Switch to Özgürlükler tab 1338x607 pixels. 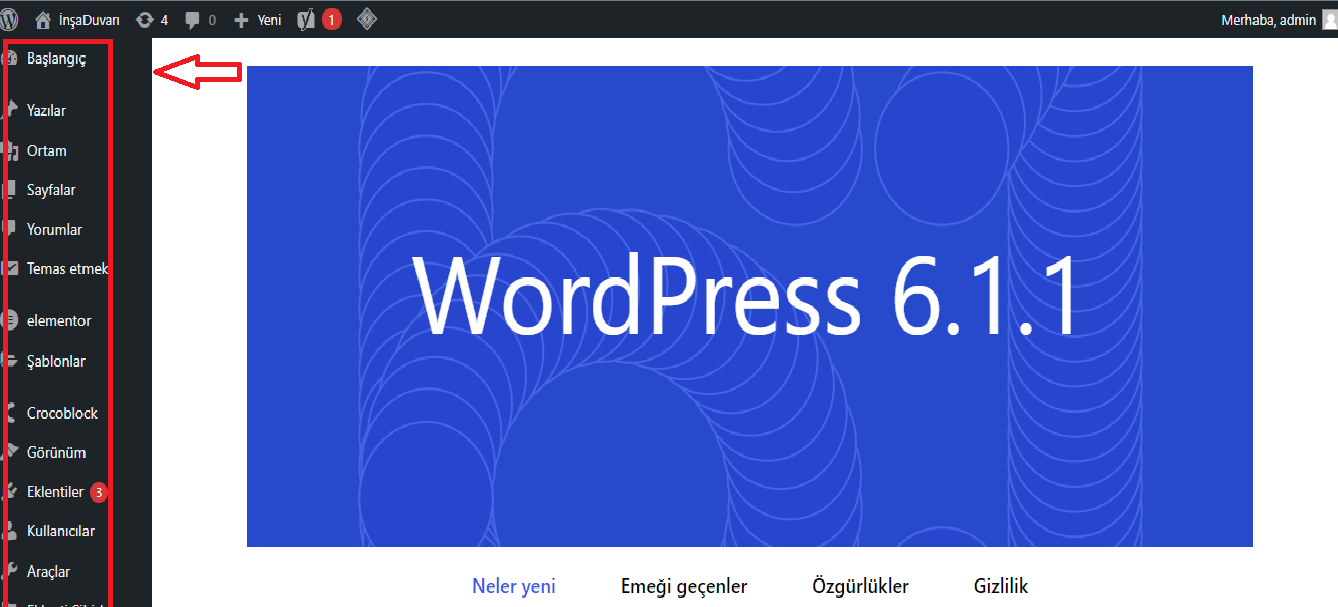point(861,586)
